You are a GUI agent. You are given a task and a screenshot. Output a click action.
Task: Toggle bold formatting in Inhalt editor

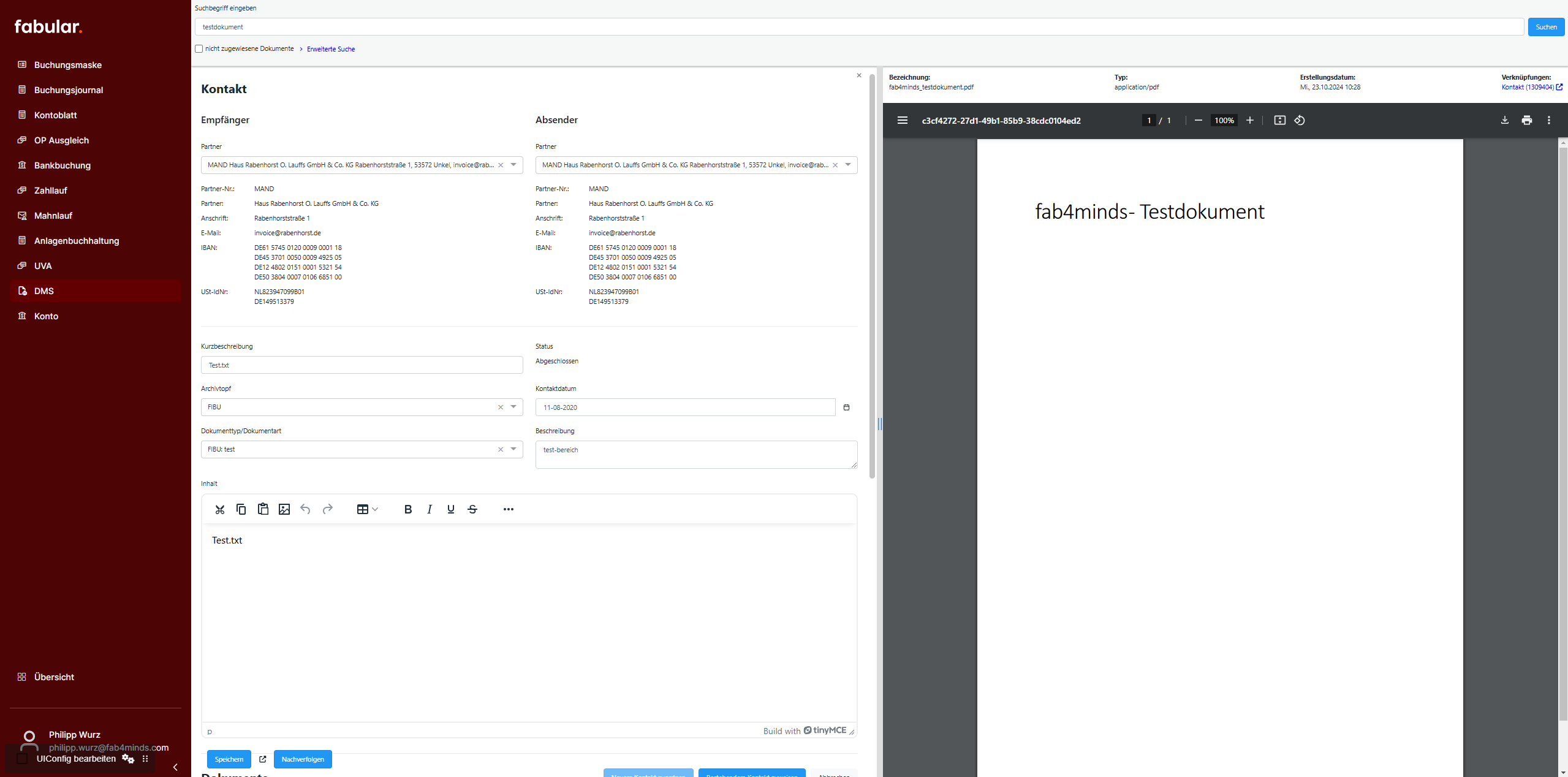[408, 509]
